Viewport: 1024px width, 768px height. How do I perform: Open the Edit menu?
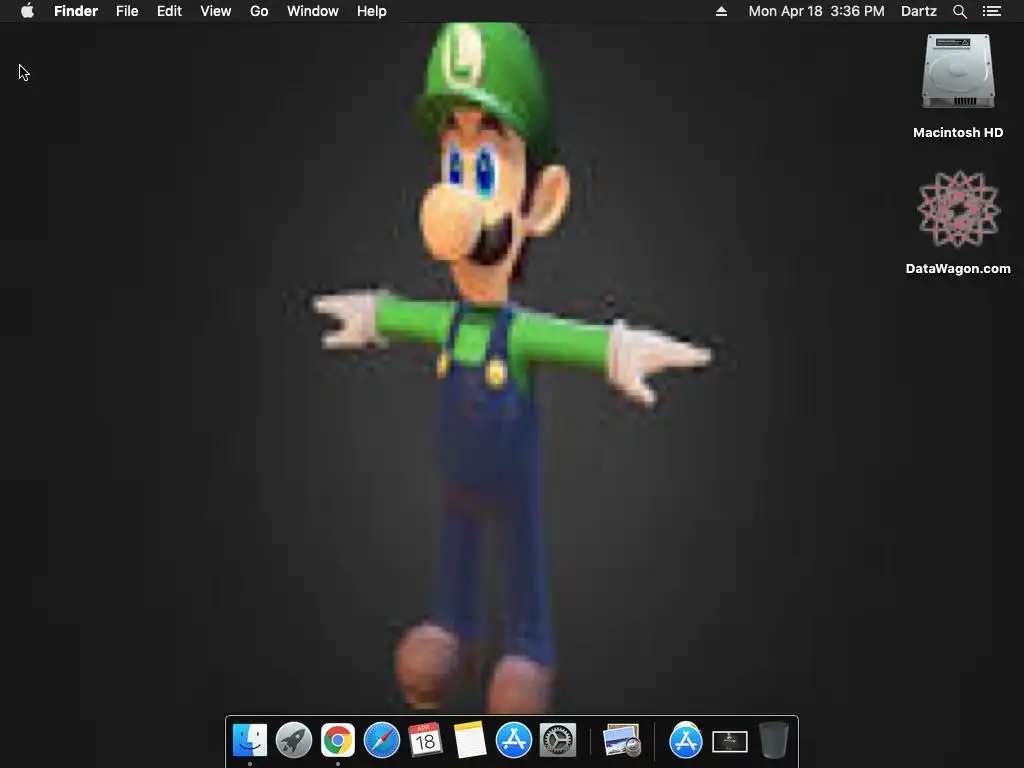tap(169, 11)
